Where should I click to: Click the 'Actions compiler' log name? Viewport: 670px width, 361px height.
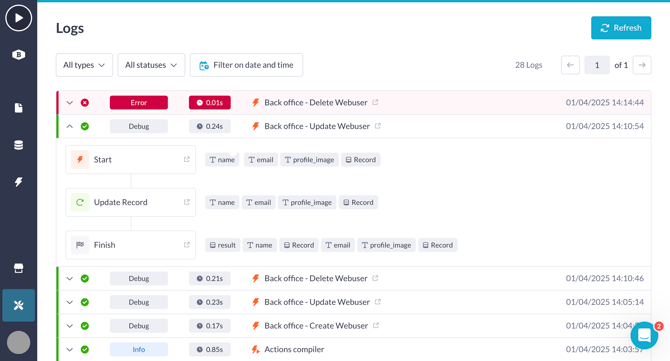294,349
